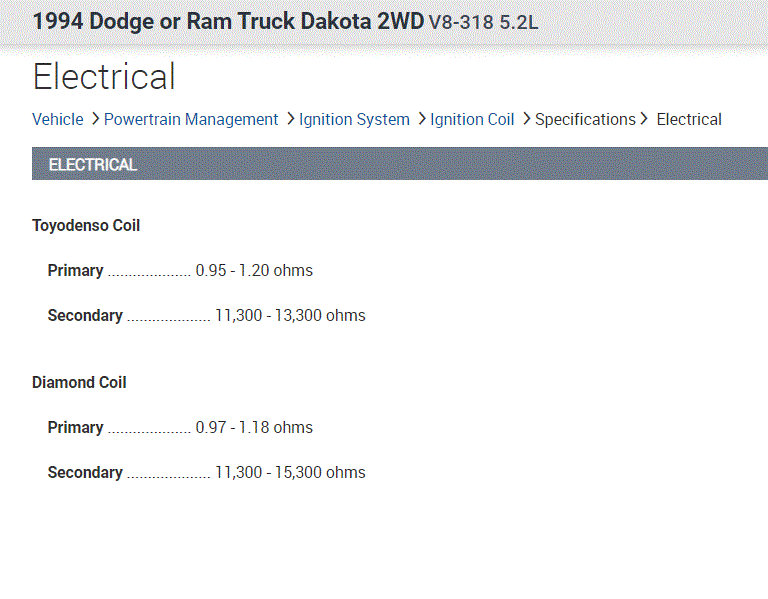The image size is (768, 599).
Task: Open the Powertrain Management breadcrumb link
Action: (x=191, y=119)
